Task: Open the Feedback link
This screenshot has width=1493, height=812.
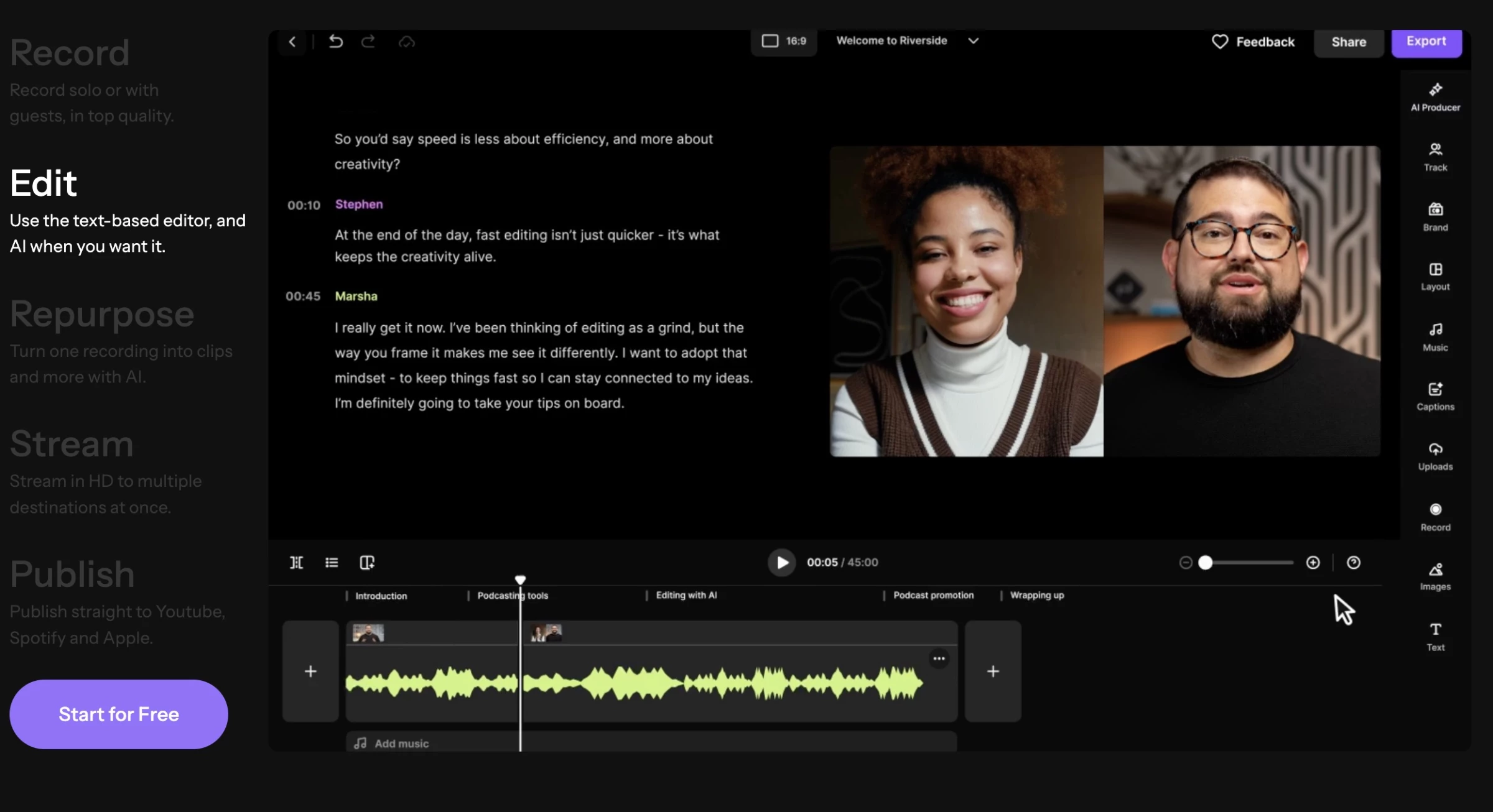Action: click(x=1253, y=42)
